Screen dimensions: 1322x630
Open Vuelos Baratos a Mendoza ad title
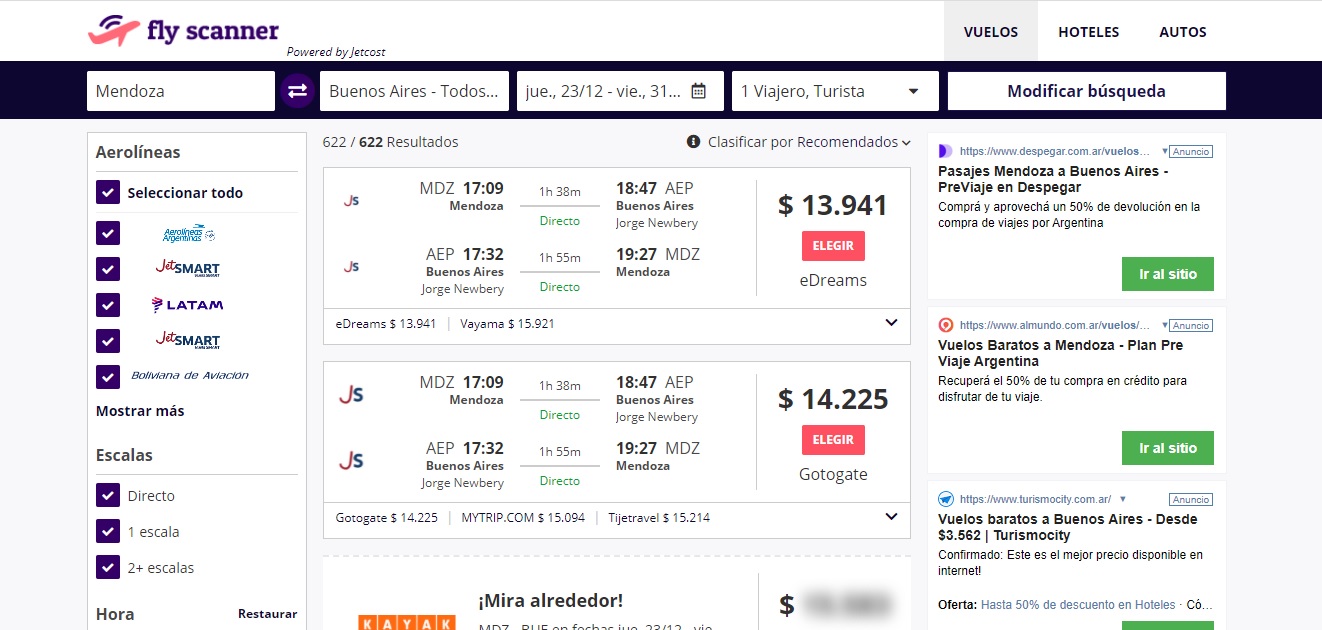[1060, 353]
